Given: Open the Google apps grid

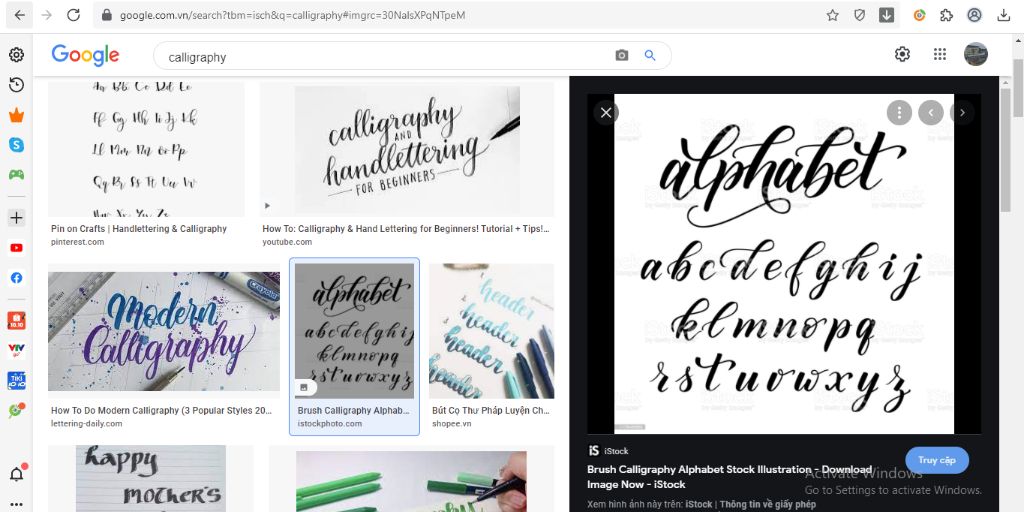Looking at the screenshot, I should 940,54.
